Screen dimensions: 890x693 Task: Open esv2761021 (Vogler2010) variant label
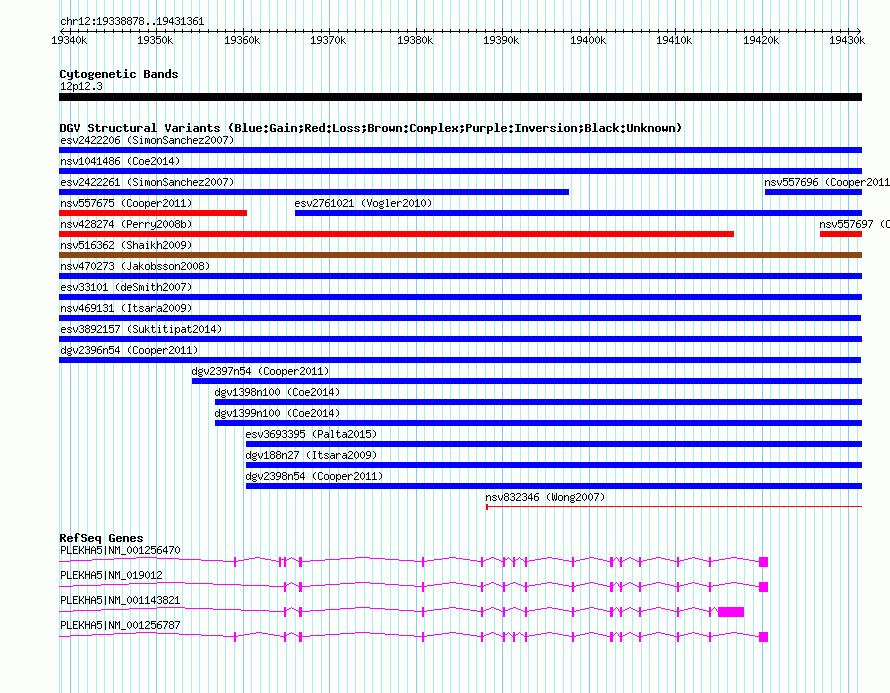point(363,203)
